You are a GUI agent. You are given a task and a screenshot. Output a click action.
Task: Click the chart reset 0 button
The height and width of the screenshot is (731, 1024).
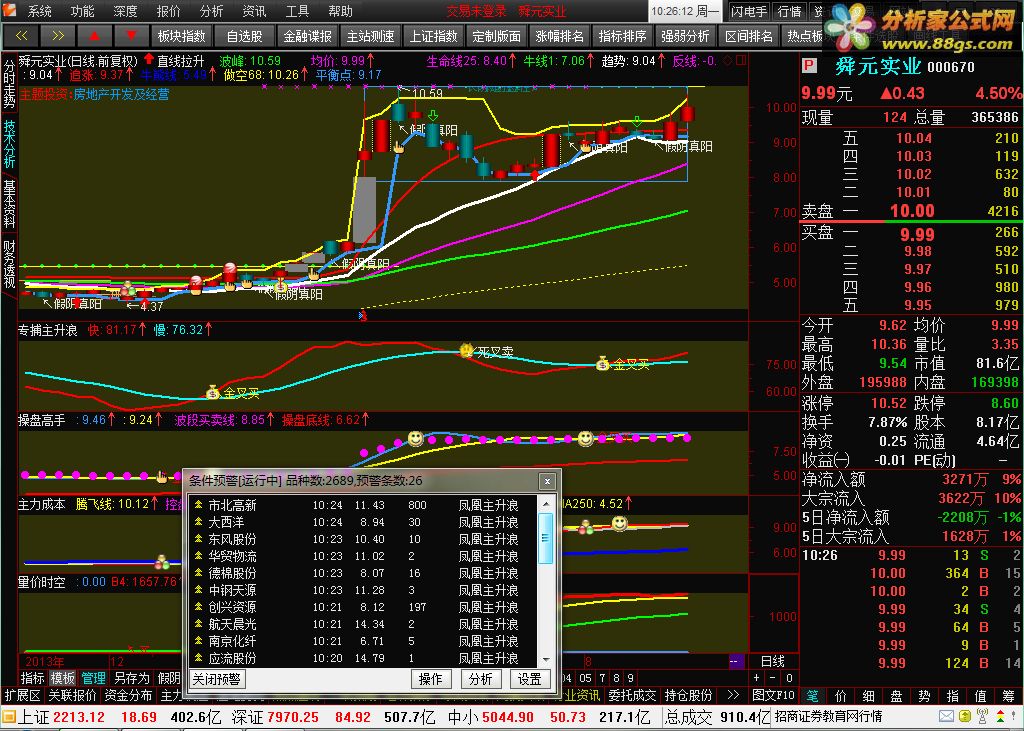click(789, 678)
